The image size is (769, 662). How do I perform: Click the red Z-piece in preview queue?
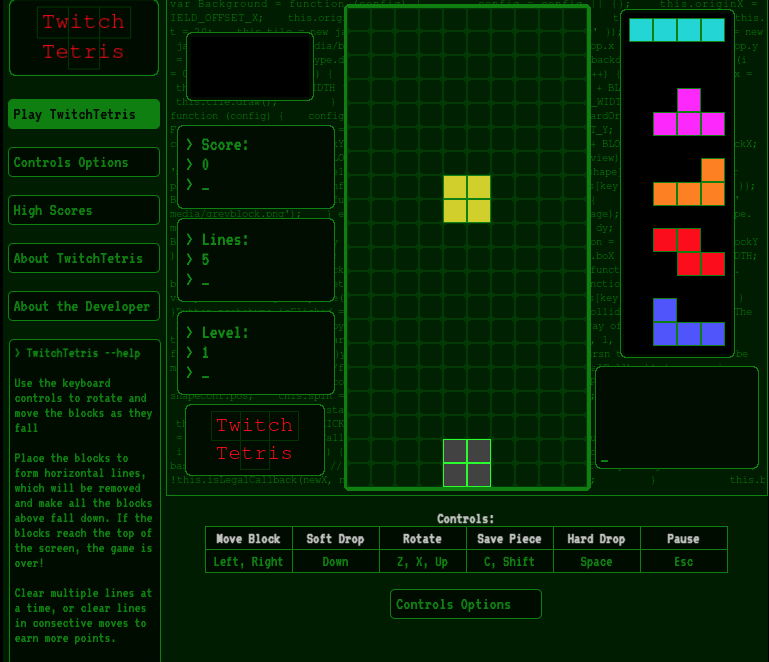pos(689,252)
